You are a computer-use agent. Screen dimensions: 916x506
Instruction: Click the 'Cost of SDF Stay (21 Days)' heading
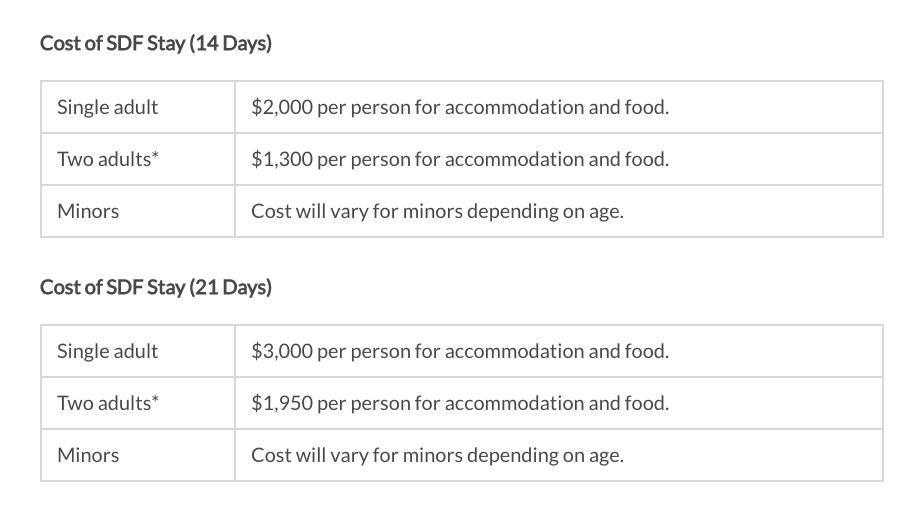click(x=156, y=288)
